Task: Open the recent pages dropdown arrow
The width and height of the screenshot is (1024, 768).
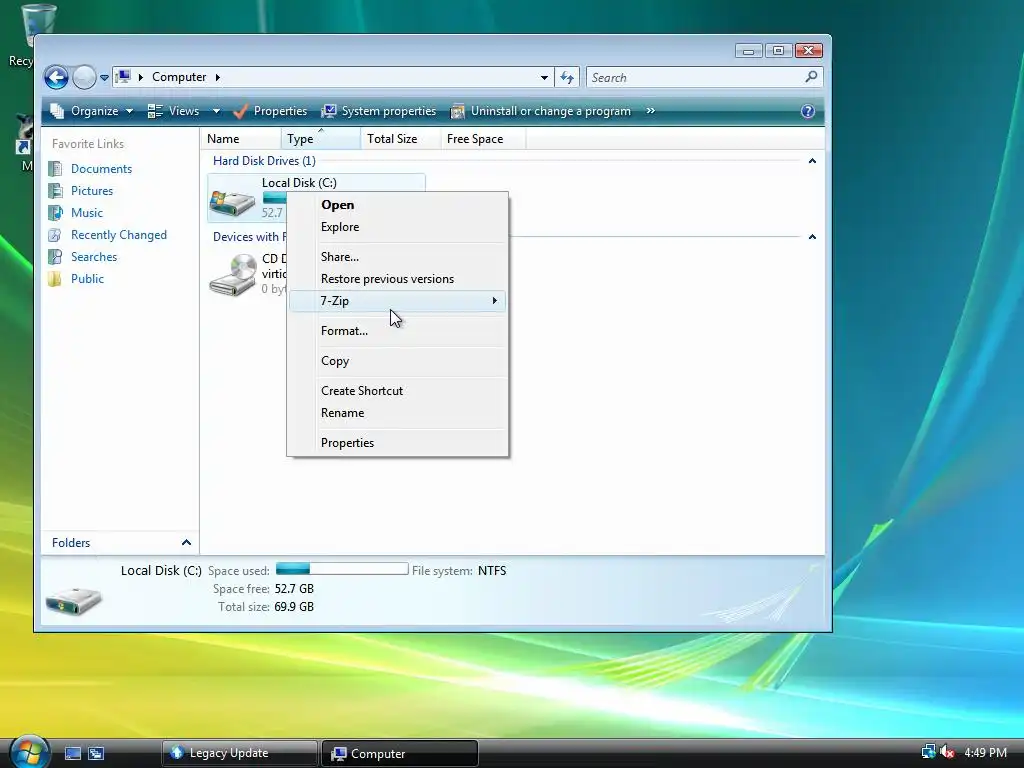Action: (x=104, y=78)
